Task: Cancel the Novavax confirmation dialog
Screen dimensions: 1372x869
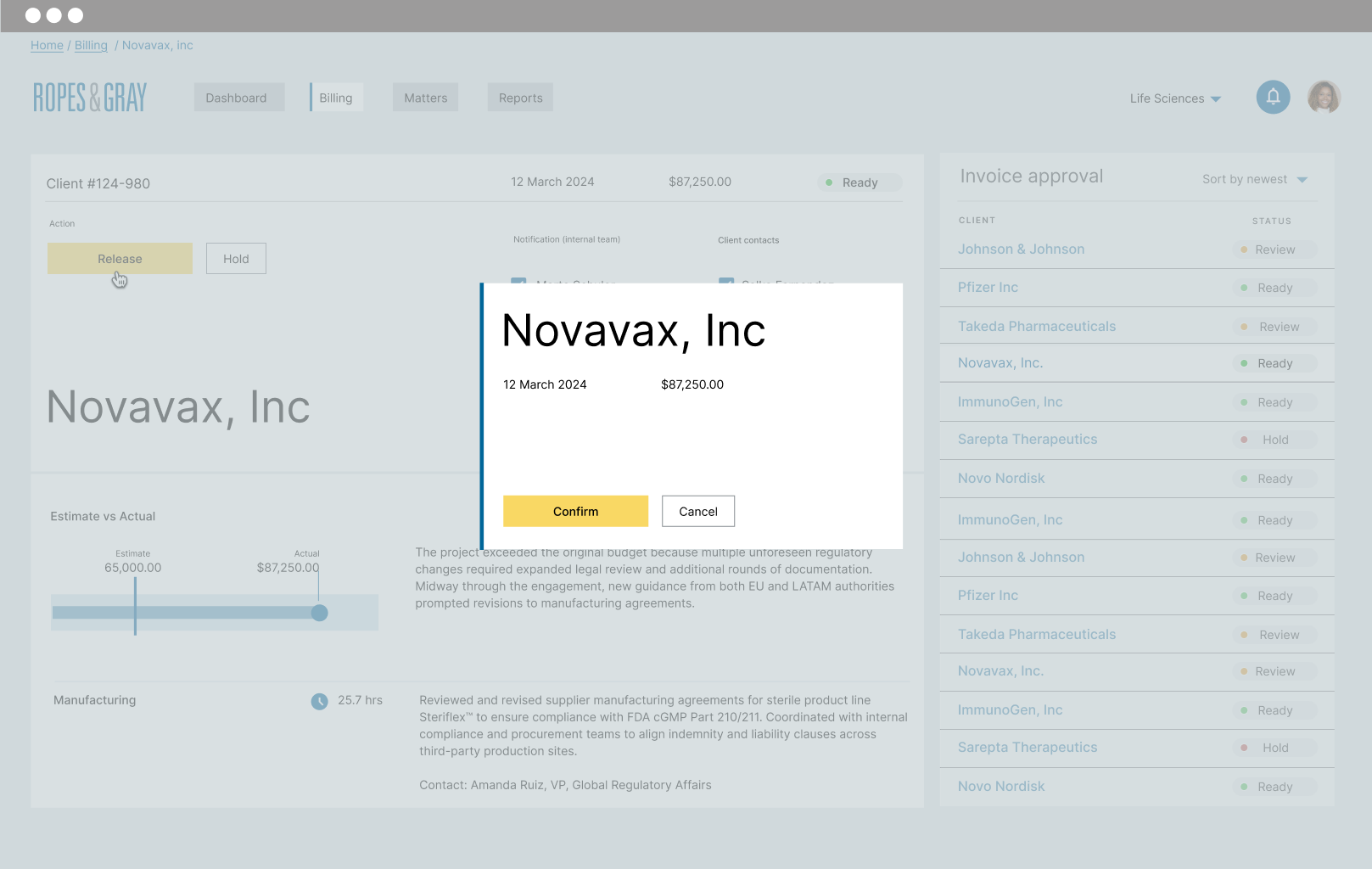Action: (698, 511)
